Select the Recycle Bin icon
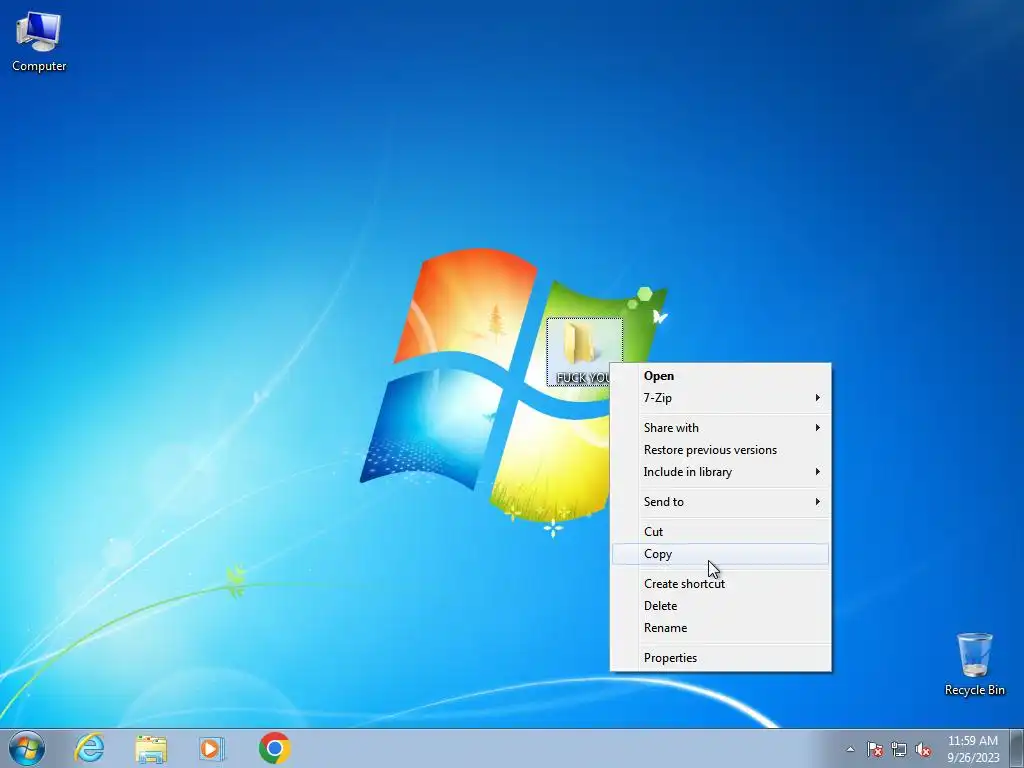 coord(974,664)
